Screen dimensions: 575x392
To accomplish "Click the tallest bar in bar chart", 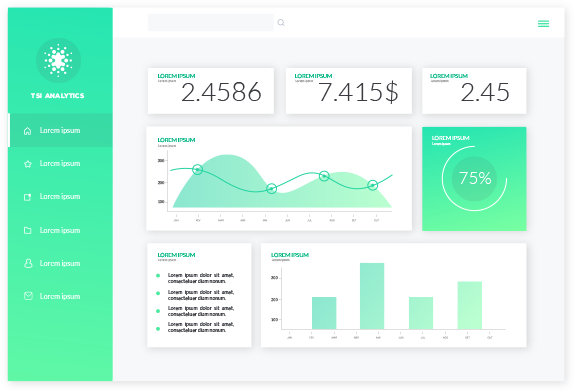I will point(372,296).
